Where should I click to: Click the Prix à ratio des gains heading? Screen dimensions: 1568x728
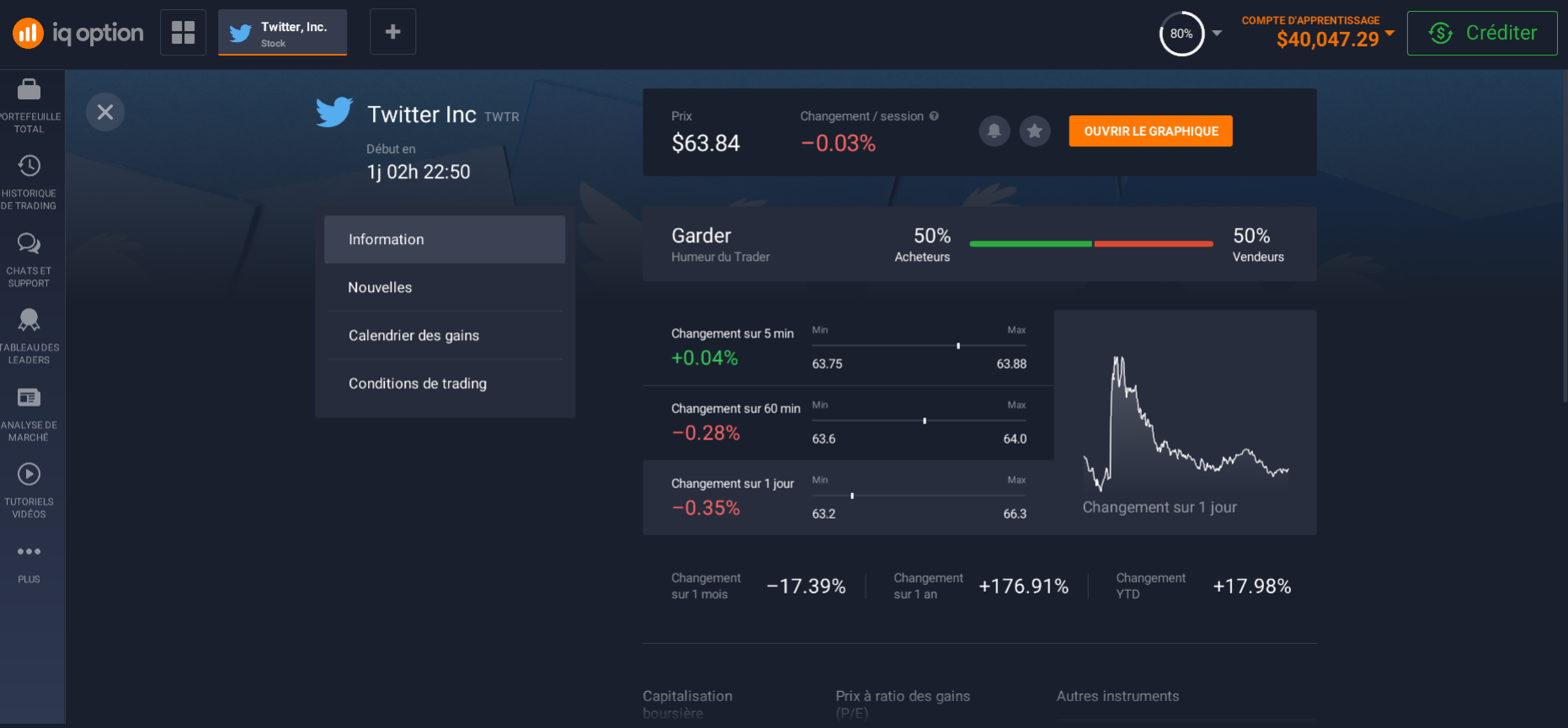tap(903, 704)
